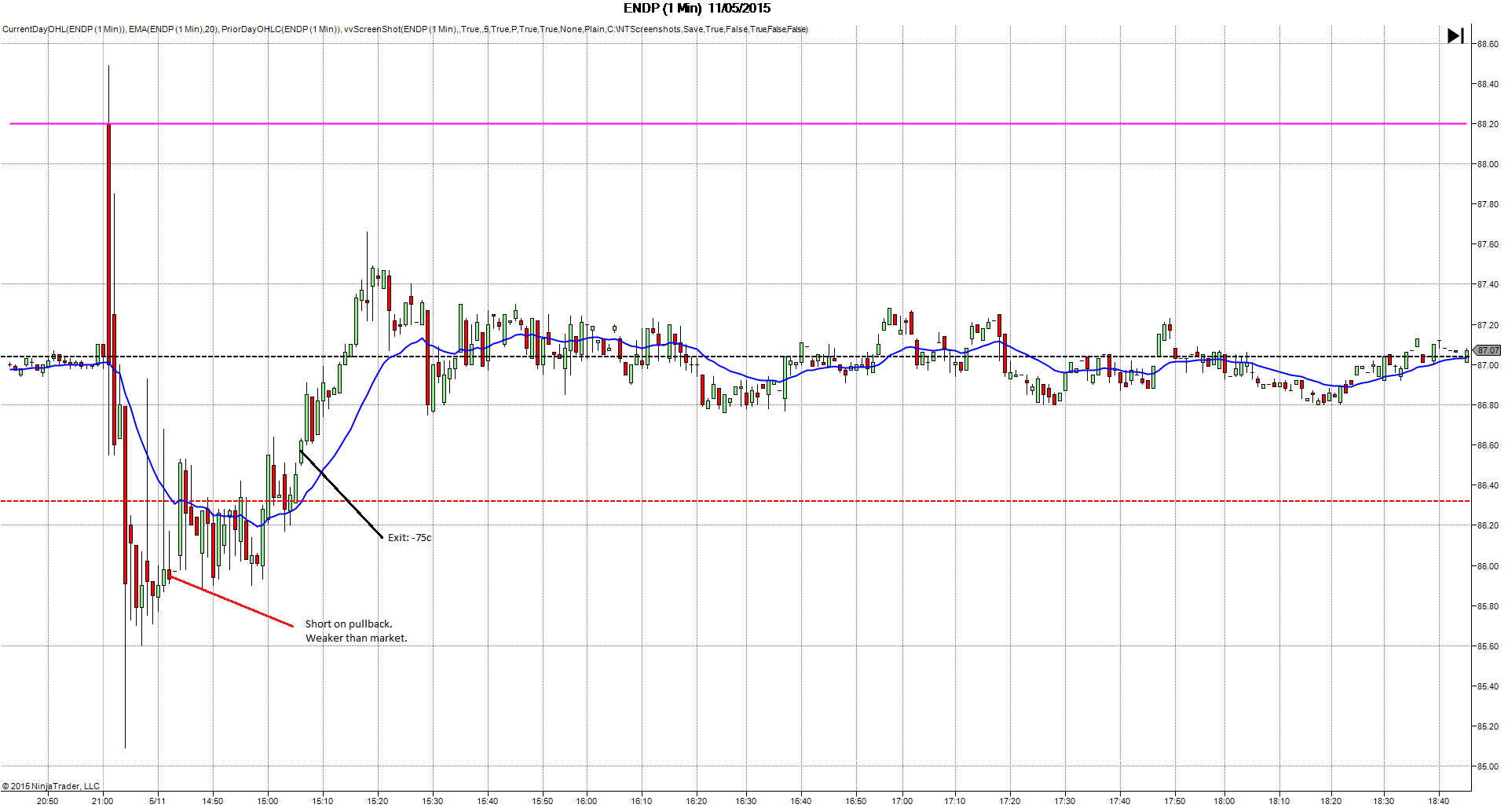Click the 86.00 price axis label

[x=1488, y=566]
